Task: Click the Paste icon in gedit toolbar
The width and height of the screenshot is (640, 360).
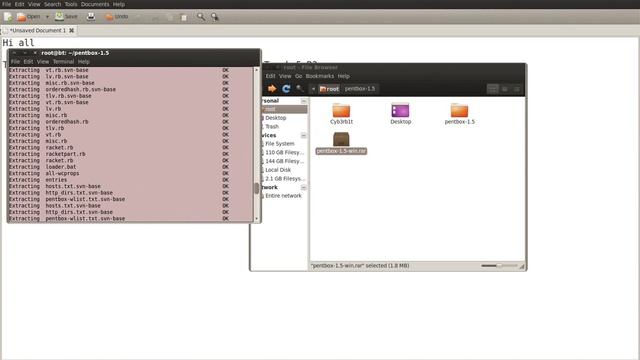Action: (184, 17)
